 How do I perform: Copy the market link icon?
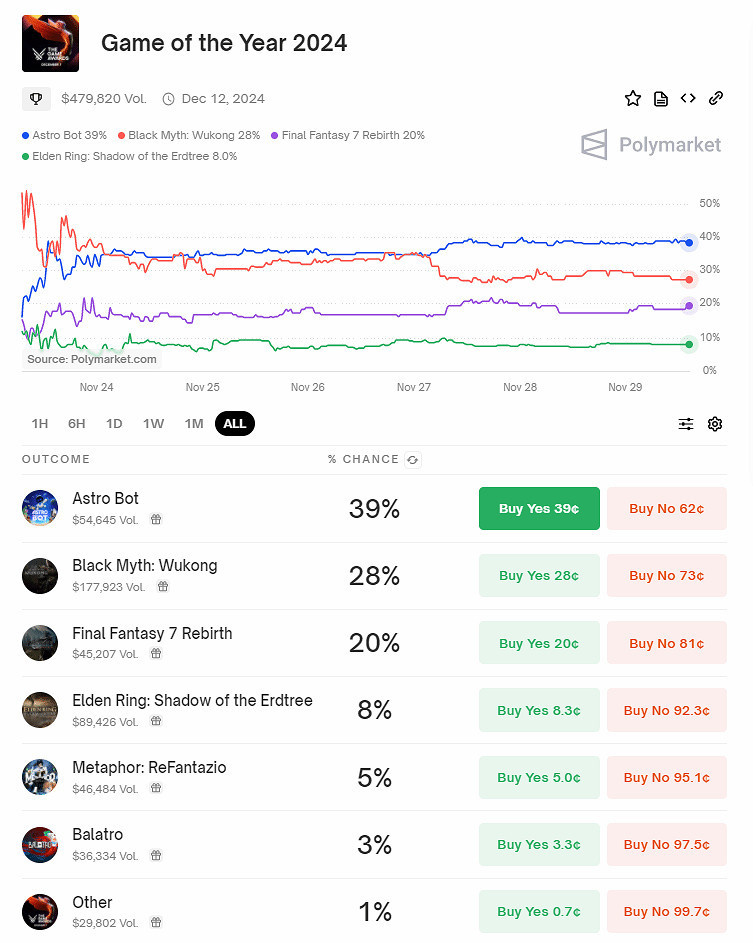pos(716,98)
